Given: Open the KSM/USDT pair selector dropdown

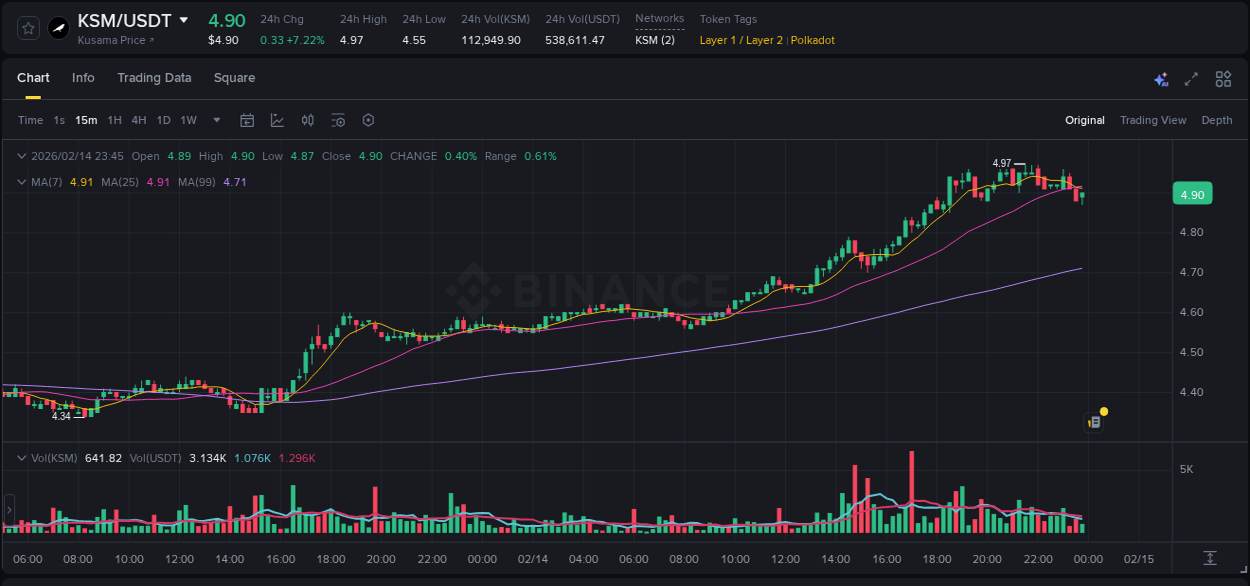Looking at the screenshot, I should point(184,20).
